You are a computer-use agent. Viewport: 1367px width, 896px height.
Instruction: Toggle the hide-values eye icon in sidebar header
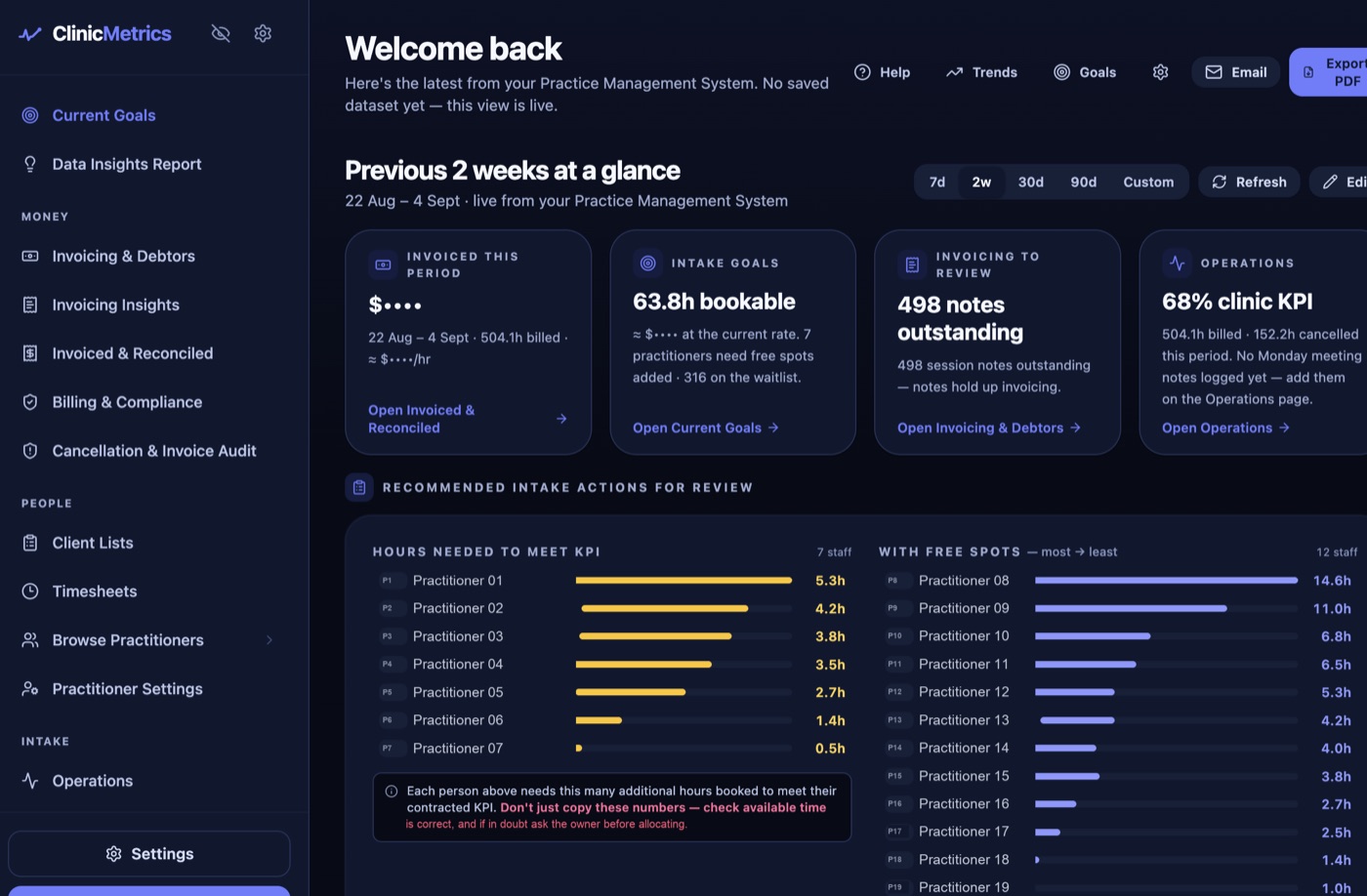click(221, 33)
